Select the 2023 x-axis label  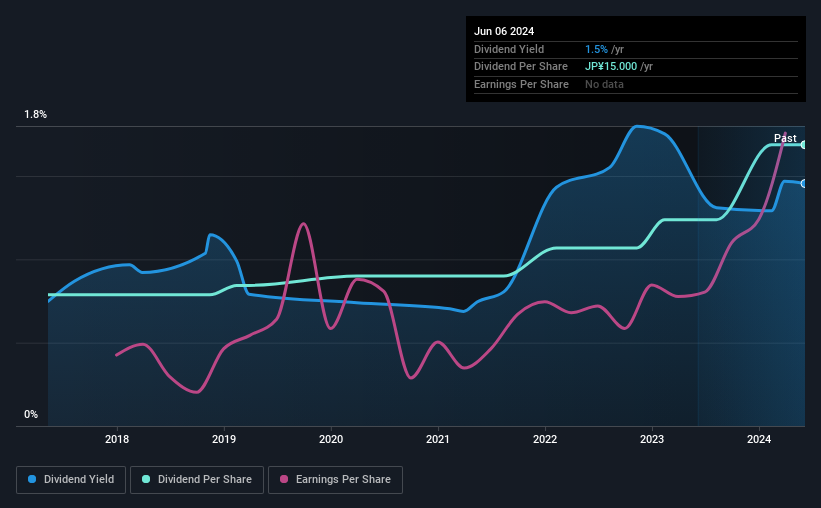[652, 439]
